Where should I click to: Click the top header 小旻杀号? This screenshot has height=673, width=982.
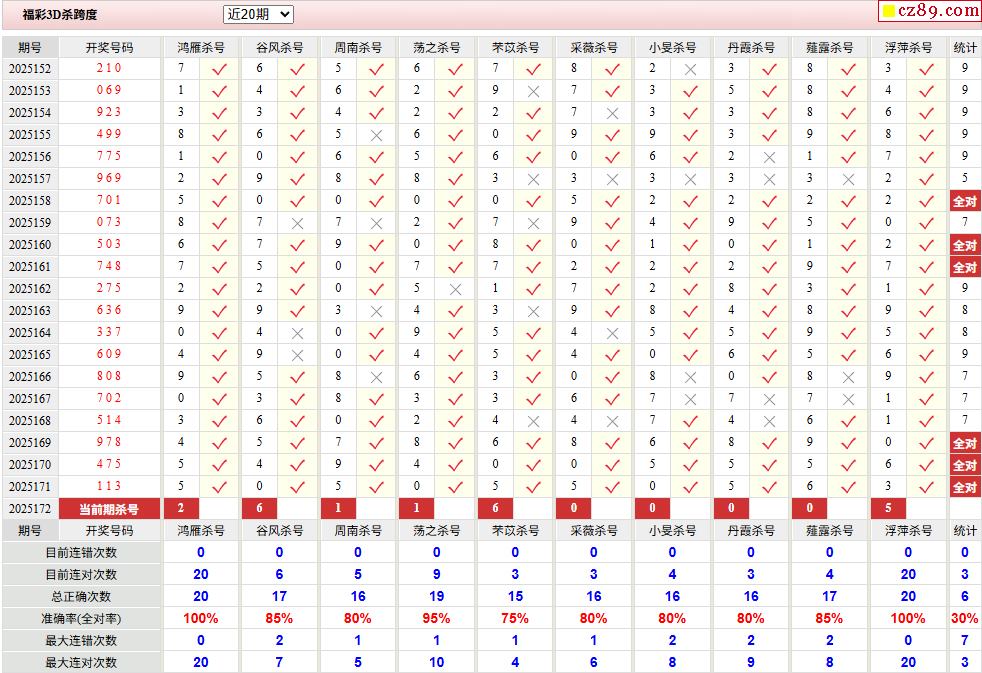click(672, 48)
